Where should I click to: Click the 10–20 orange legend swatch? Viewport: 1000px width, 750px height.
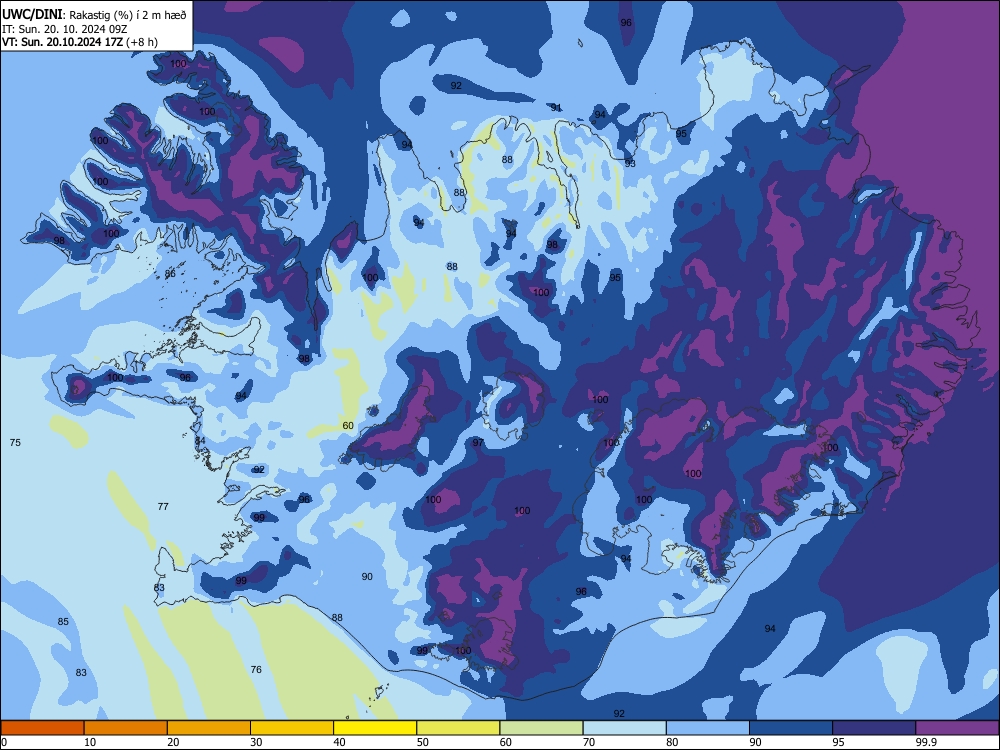[126, 728]
